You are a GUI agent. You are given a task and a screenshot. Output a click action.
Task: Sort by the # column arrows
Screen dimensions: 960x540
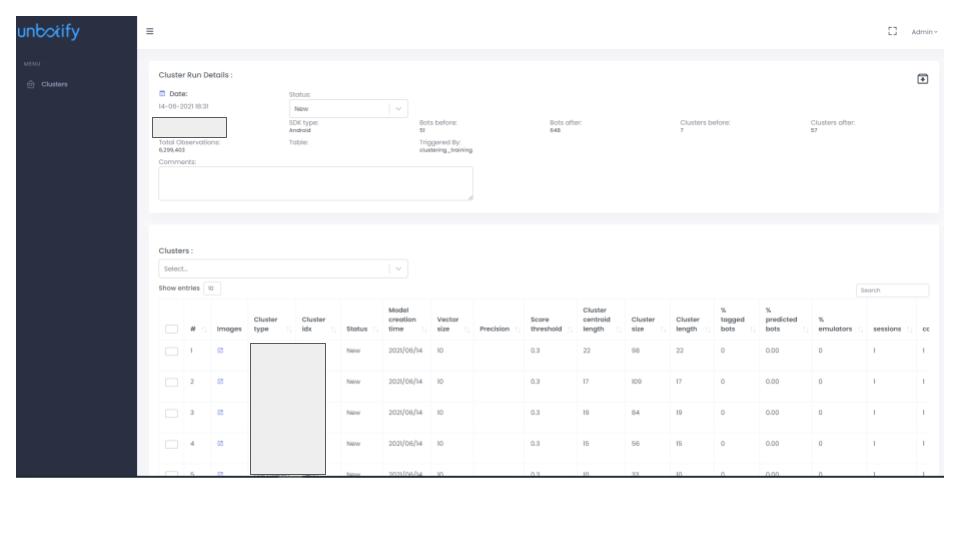[x=204, y=330]
